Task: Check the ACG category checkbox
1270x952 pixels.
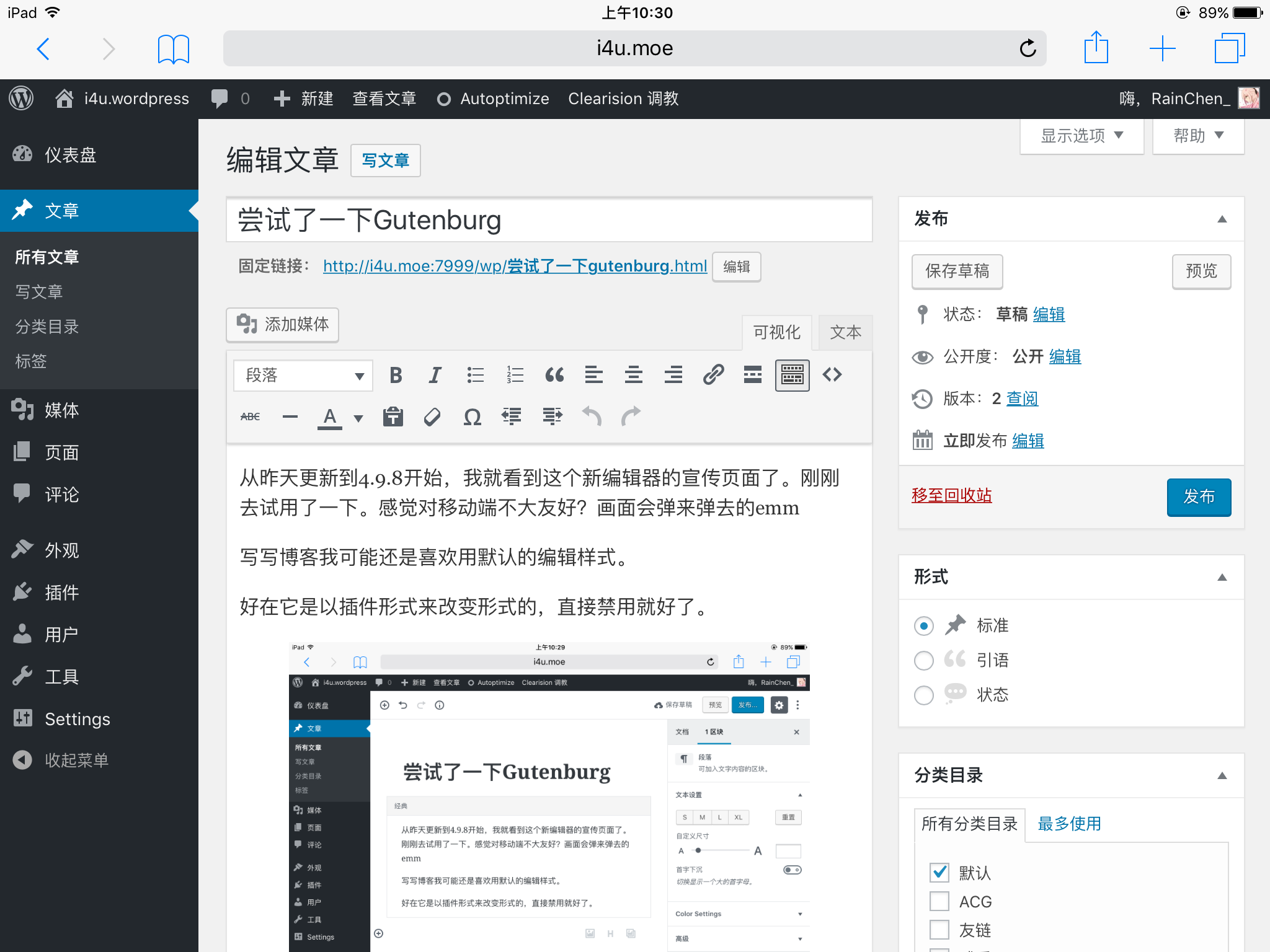Action: pos(939,902)
